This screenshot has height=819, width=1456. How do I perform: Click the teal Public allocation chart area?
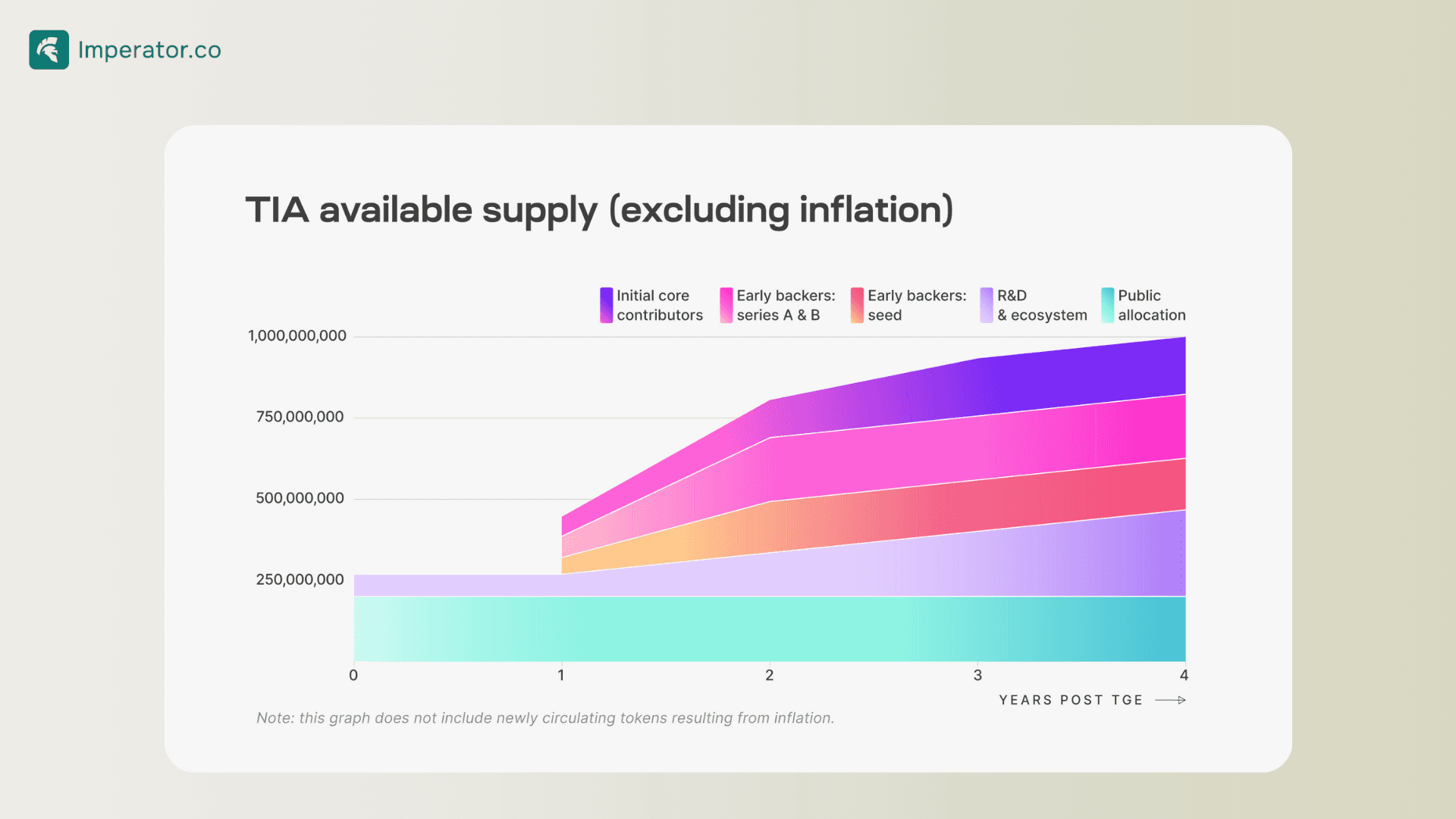(x=770, y=629)
